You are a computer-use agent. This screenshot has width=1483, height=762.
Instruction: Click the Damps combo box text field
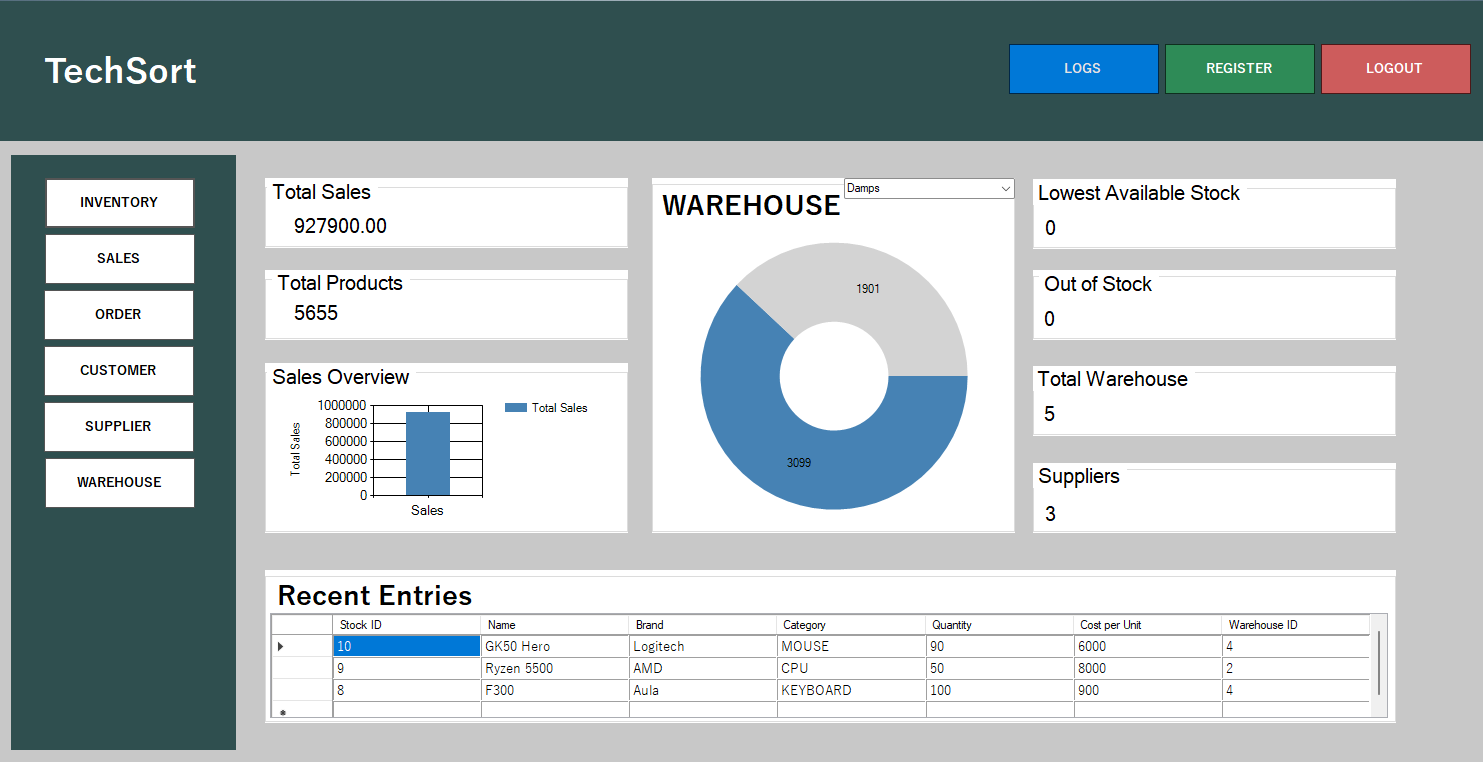920,188
